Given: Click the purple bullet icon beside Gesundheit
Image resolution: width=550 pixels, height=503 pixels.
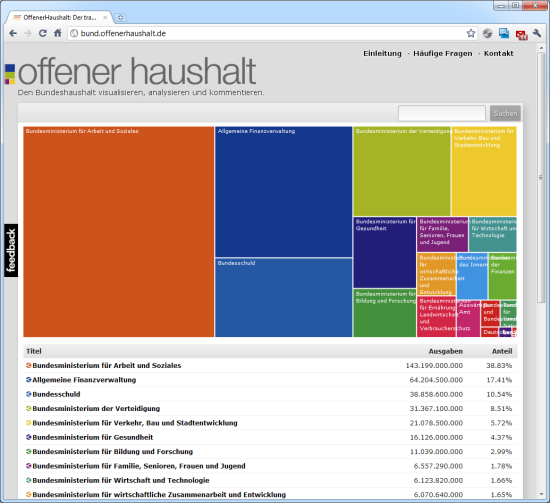Looking at the screenshot, I should [x=29, y=437].
